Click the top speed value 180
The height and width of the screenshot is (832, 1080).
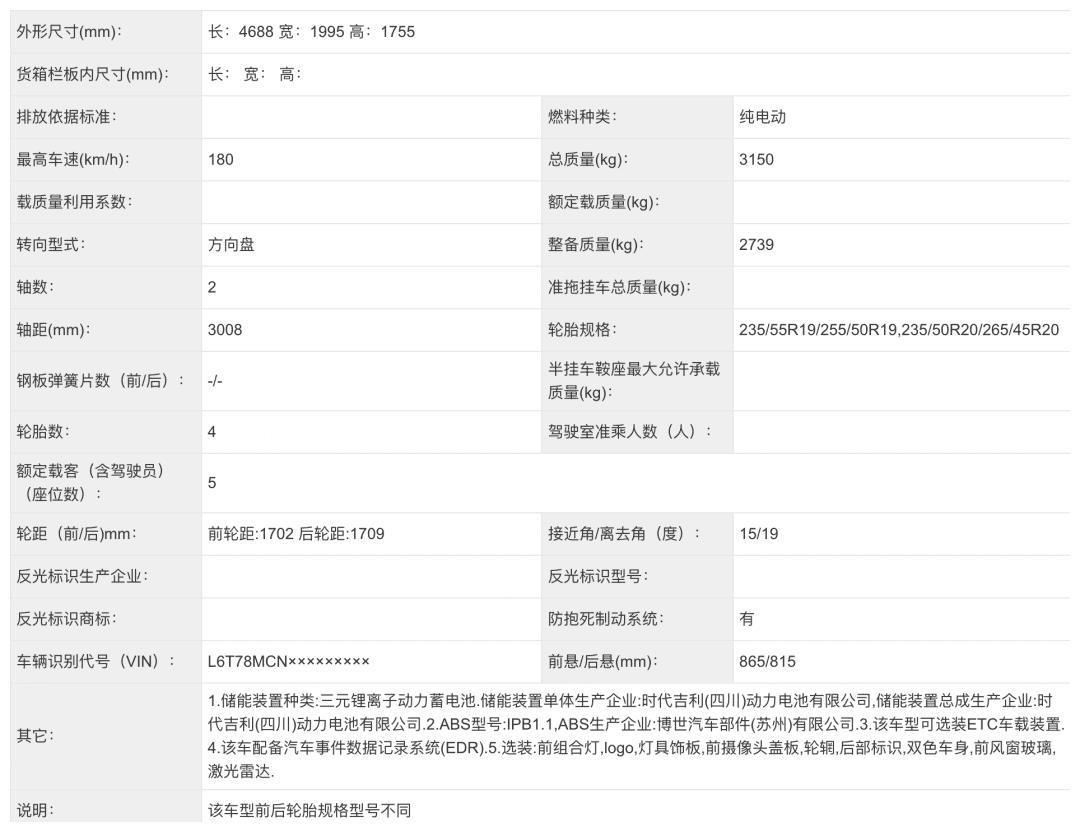[221, 160]
